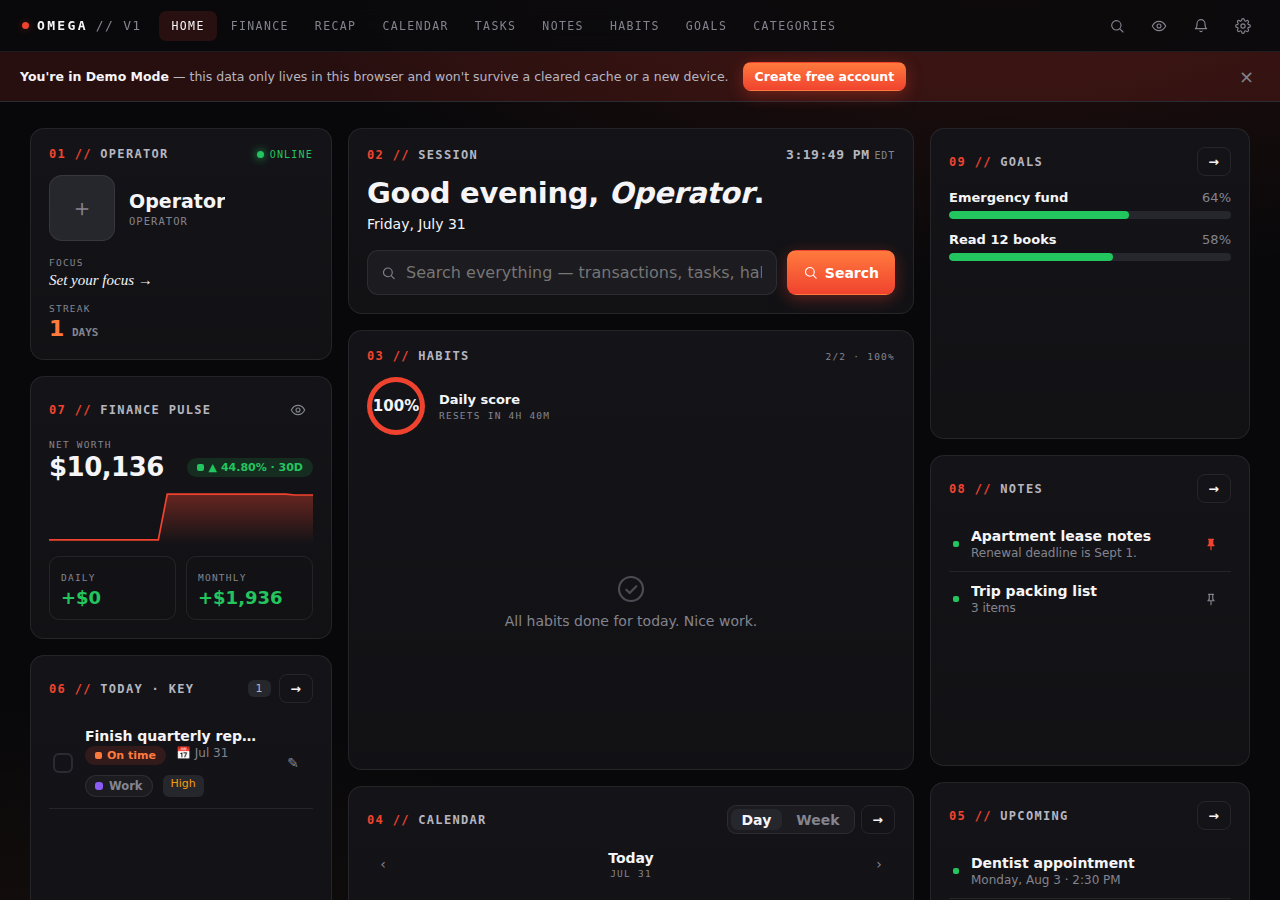Dismiss the Demo Mode banner
The image size is (1280, 900).
coord(1246,77)
